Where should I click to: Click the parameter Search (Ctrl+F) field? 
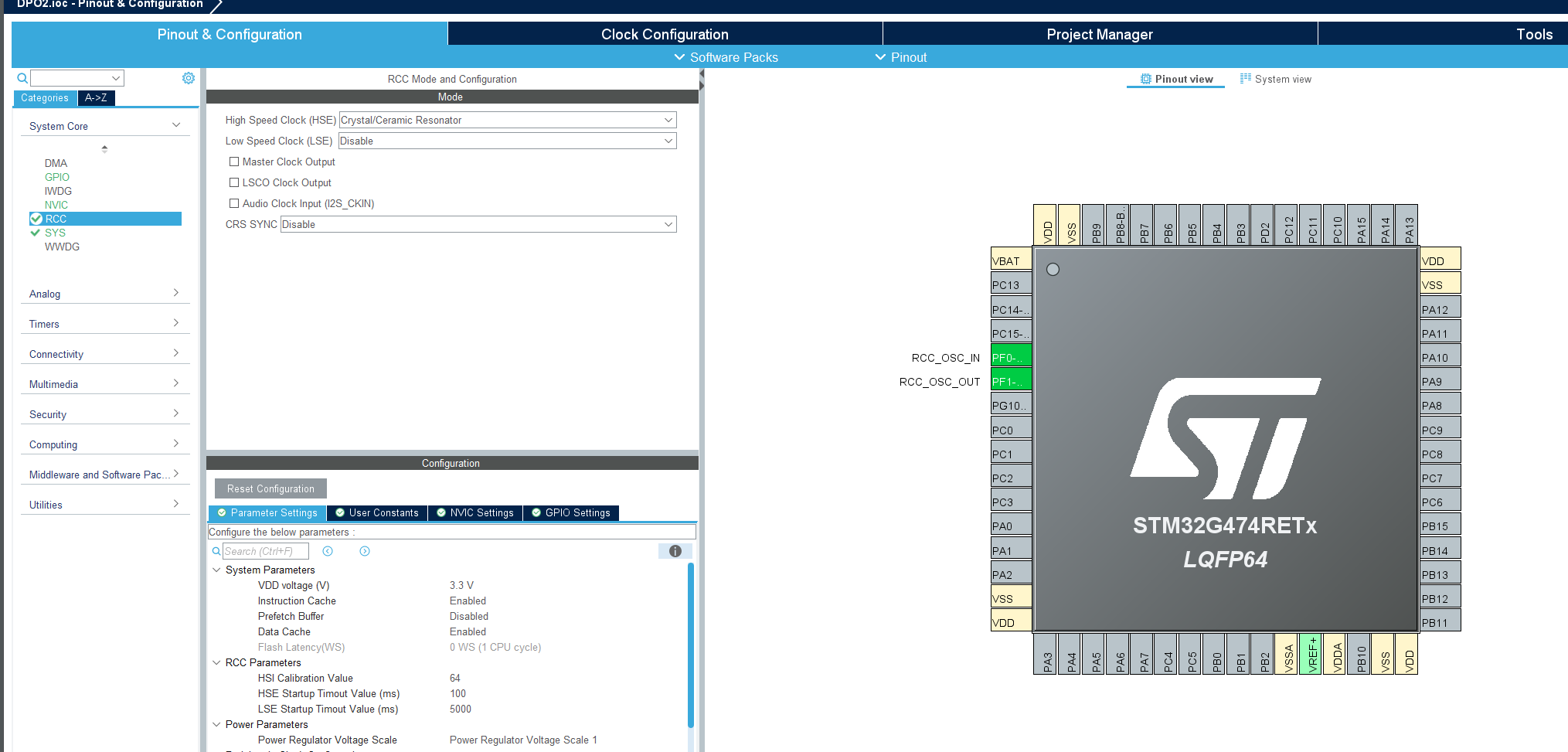coord(265,551)
